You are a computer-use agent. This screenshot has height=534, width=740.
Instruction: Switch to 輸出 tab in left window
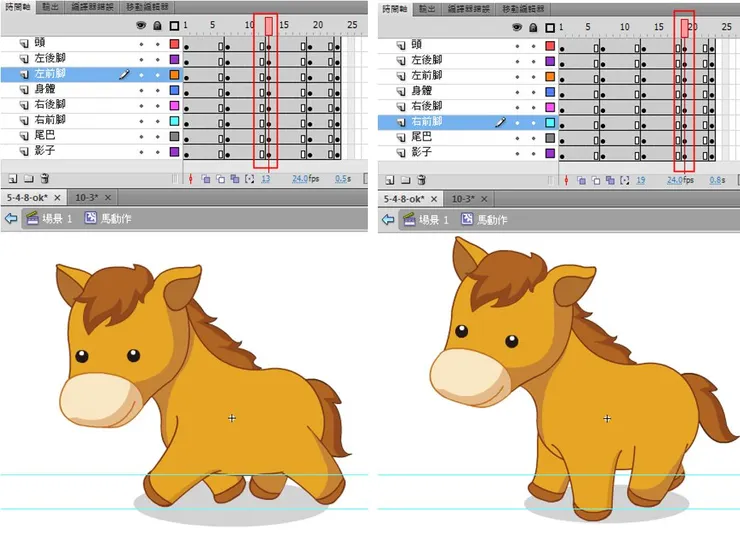click(x=50, y=7)
